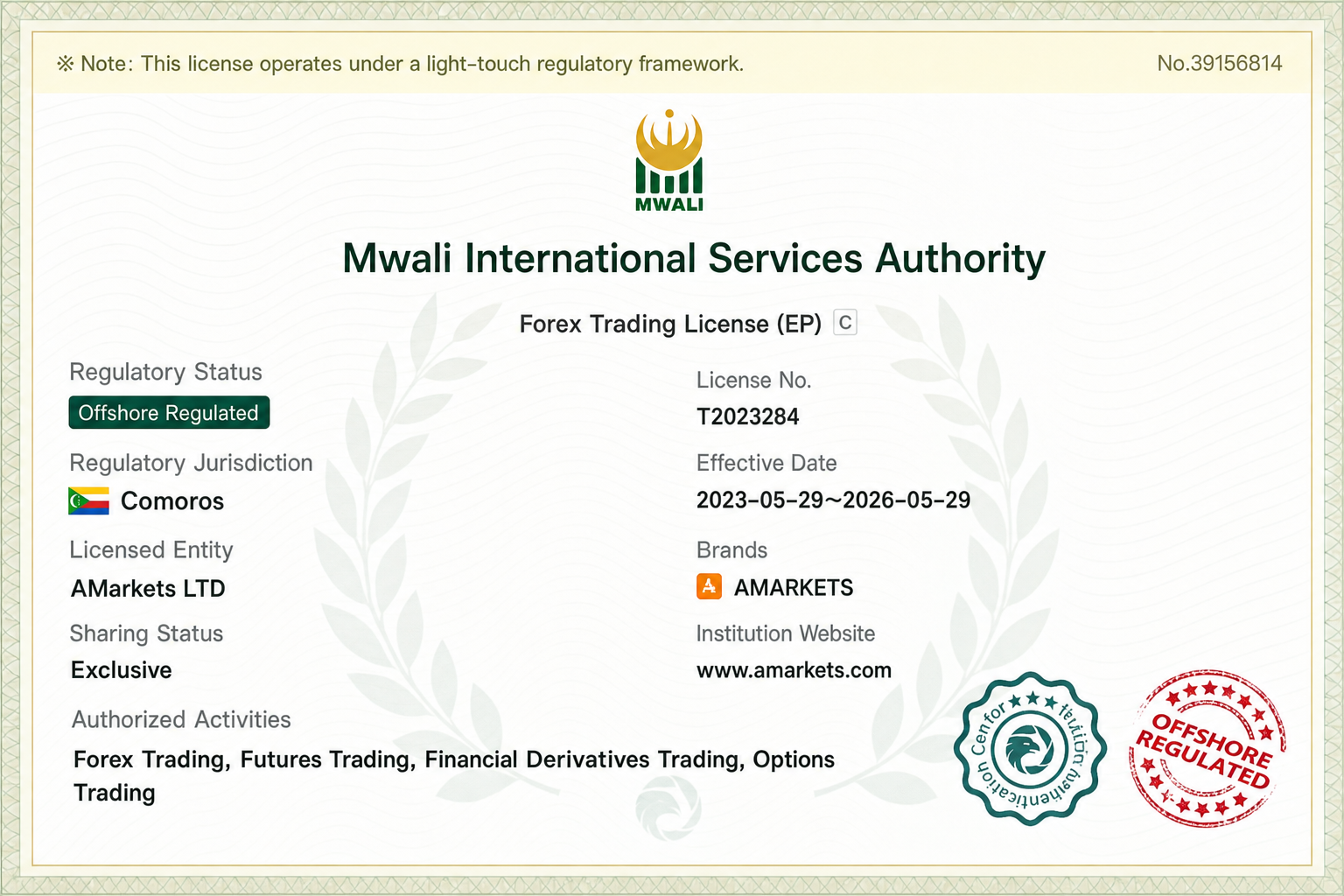Screen dimensions: 1344x896
Task: Click the Institution Website label
Action: (786, 633)
